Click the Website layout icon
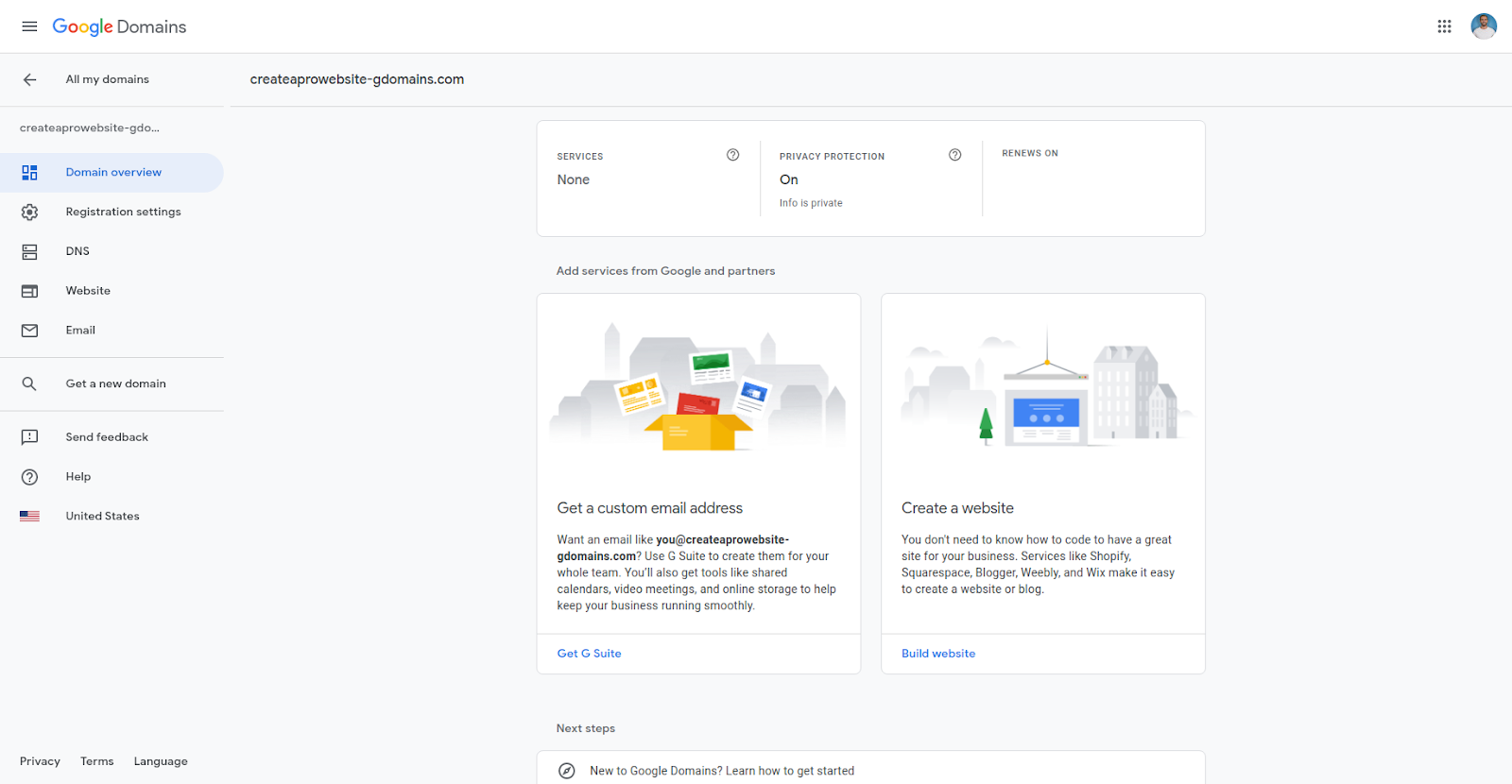Image resolution: width=1512 pixels, height=784 pixels. [x=29, y=292]
